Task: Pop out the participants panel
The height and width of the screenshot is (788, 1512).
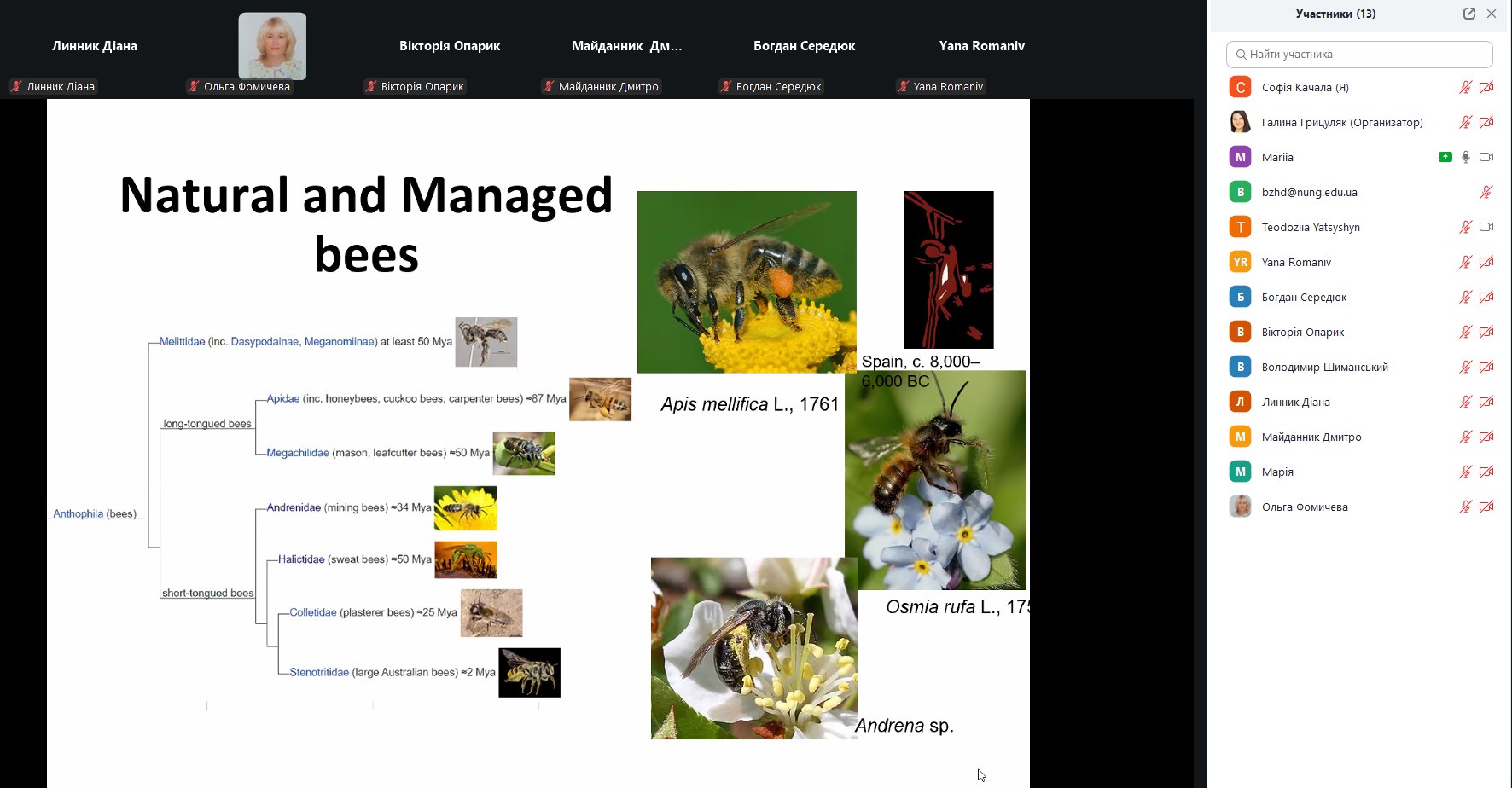Action: click(x=1469, y=14)
